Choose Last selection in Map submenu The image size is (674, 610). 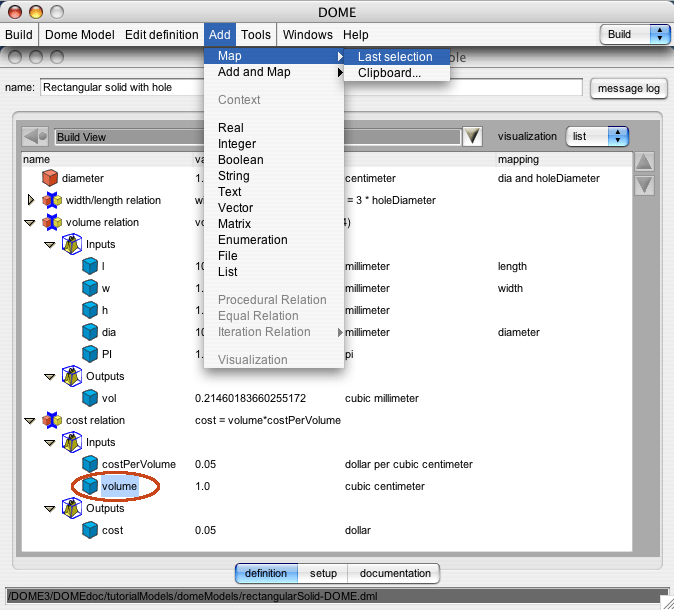(397, 57)
